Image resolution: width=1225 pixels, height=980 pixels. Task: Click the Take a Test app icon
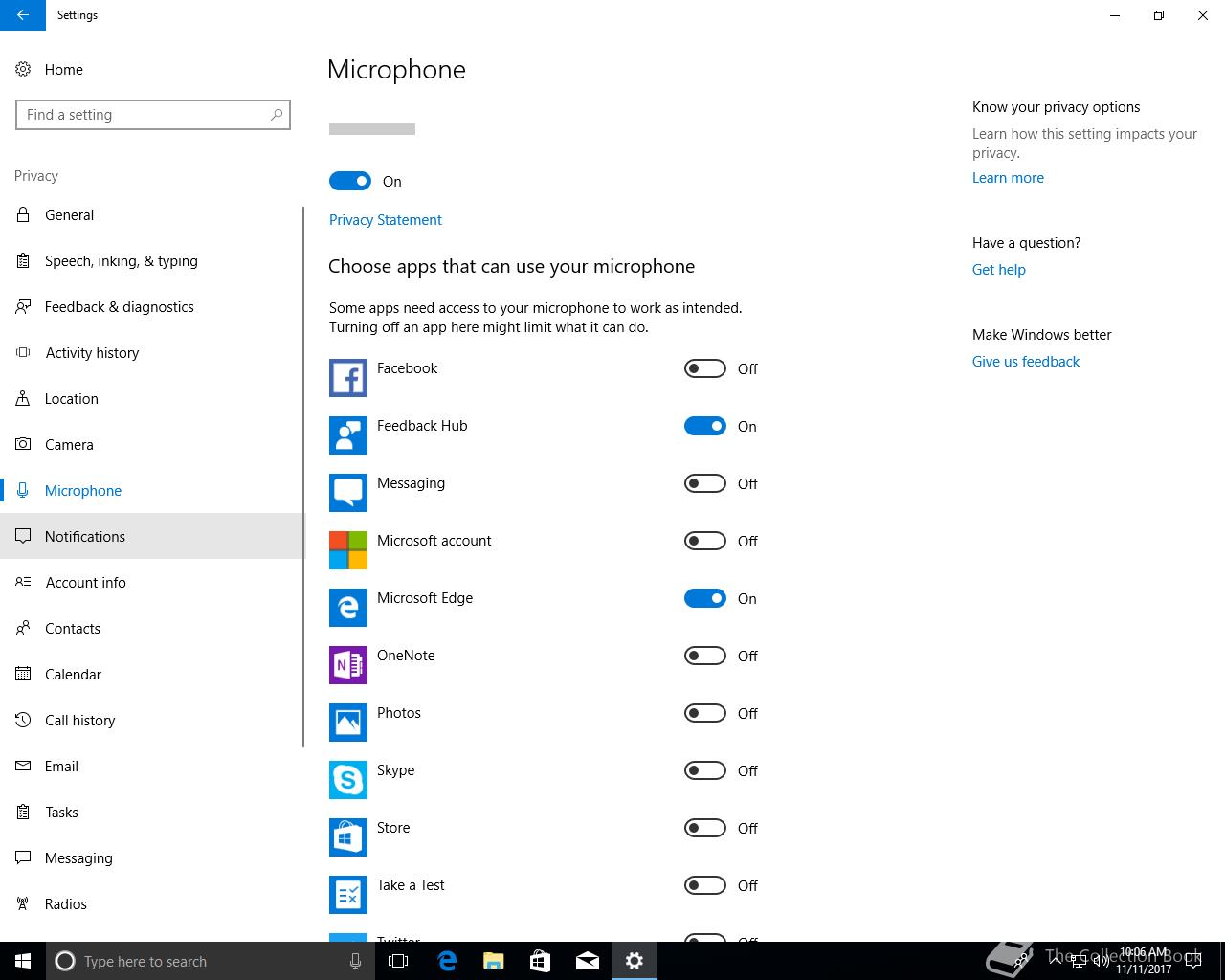click(348, 895)
